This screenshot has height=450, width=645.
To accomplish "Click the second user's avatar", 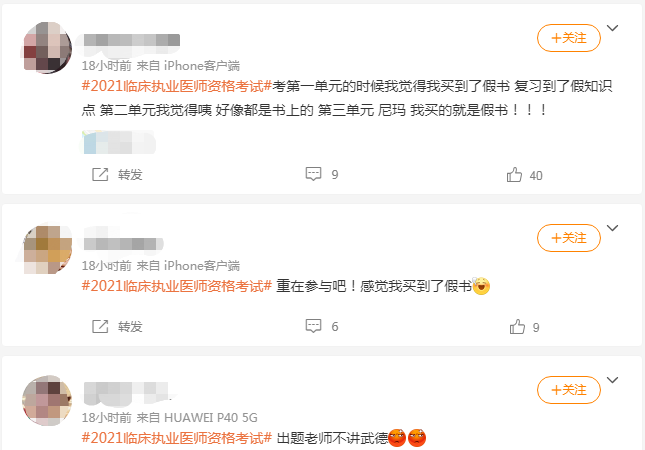I will [47, 249].
